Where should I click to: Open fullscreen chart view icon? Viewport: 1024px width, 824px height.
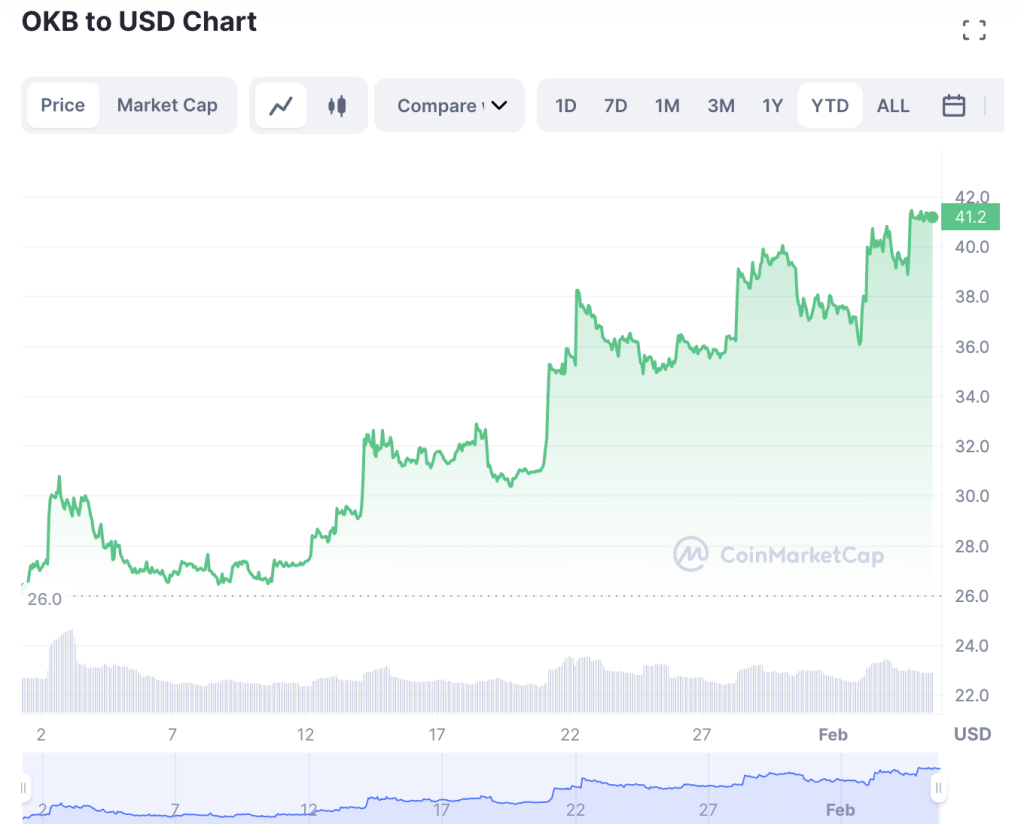point(974,30)
